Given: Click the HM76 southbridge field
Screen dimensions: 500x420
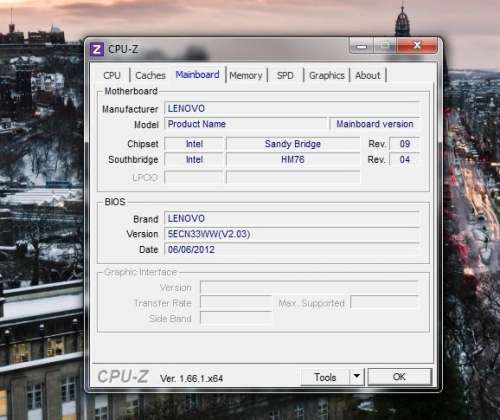Looking at the screenshot, I should (x=293, y=160).
